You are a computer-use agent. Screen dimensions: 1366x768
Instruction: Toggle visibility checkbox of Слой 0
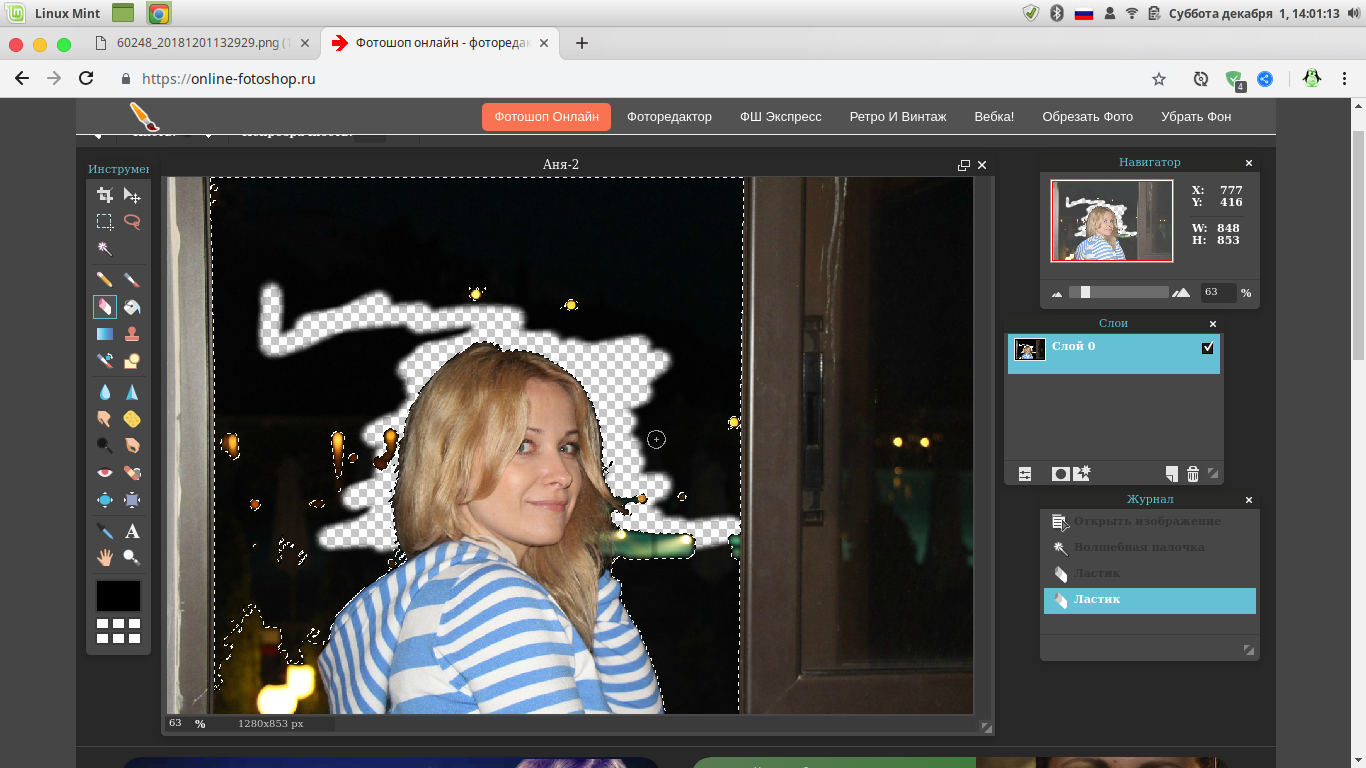point(1207,348)
